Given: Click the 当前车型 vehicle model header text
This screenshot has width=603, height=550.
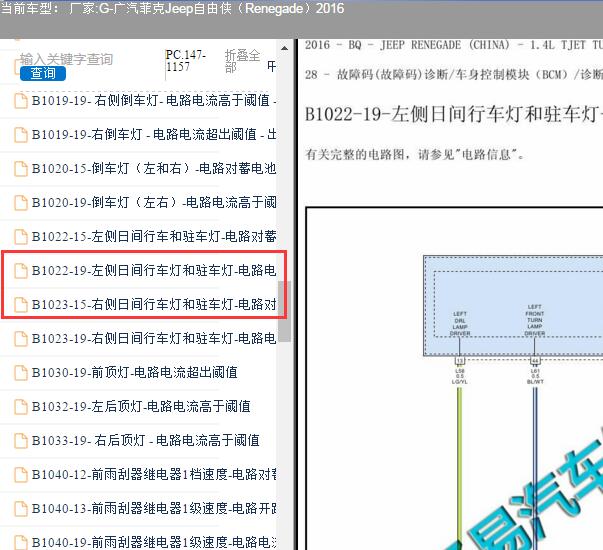Looking at the screenshot, I should pos(172,8).
